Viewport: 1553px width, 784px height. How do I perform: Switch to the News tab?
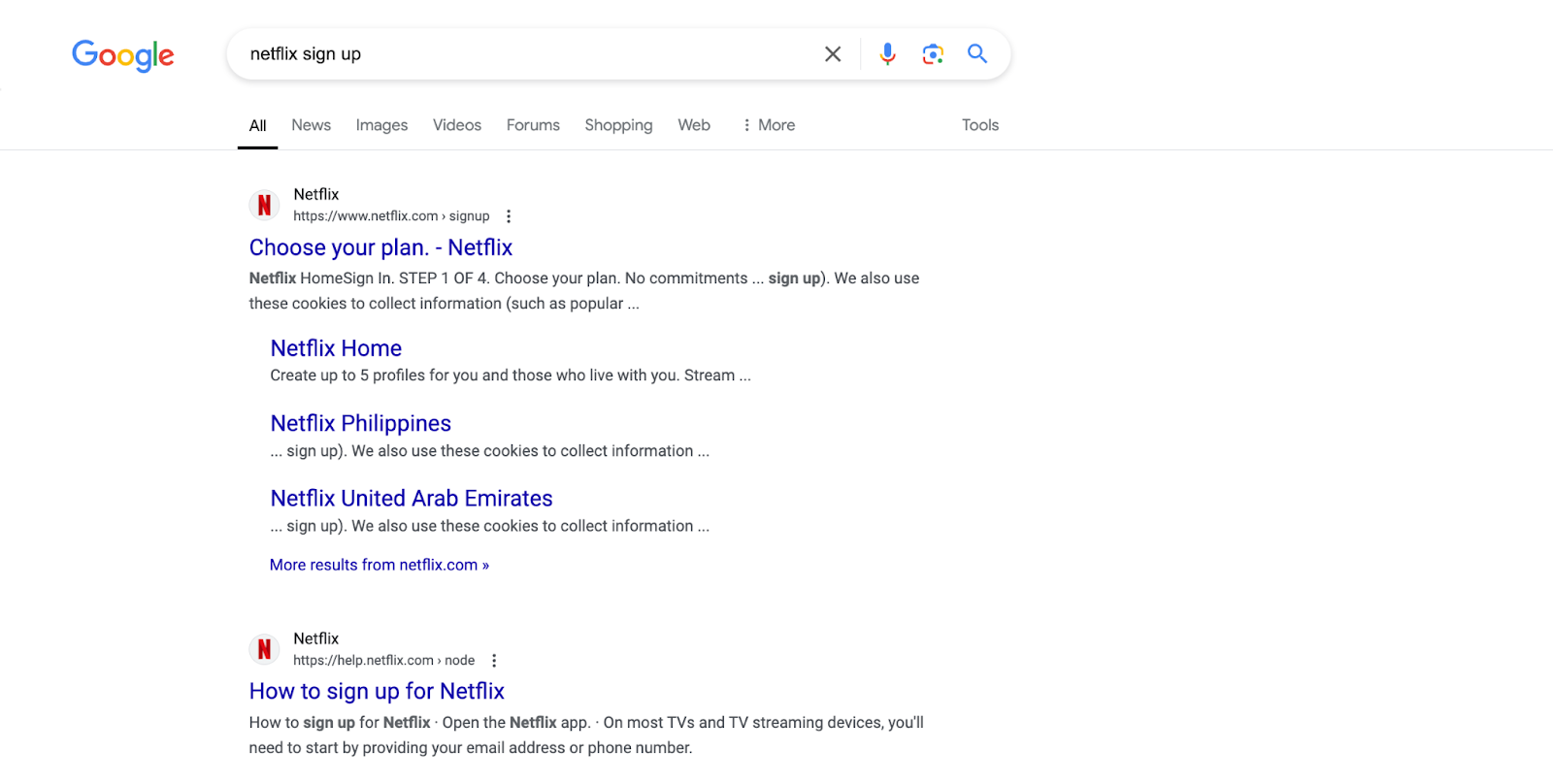pos(312,125)
